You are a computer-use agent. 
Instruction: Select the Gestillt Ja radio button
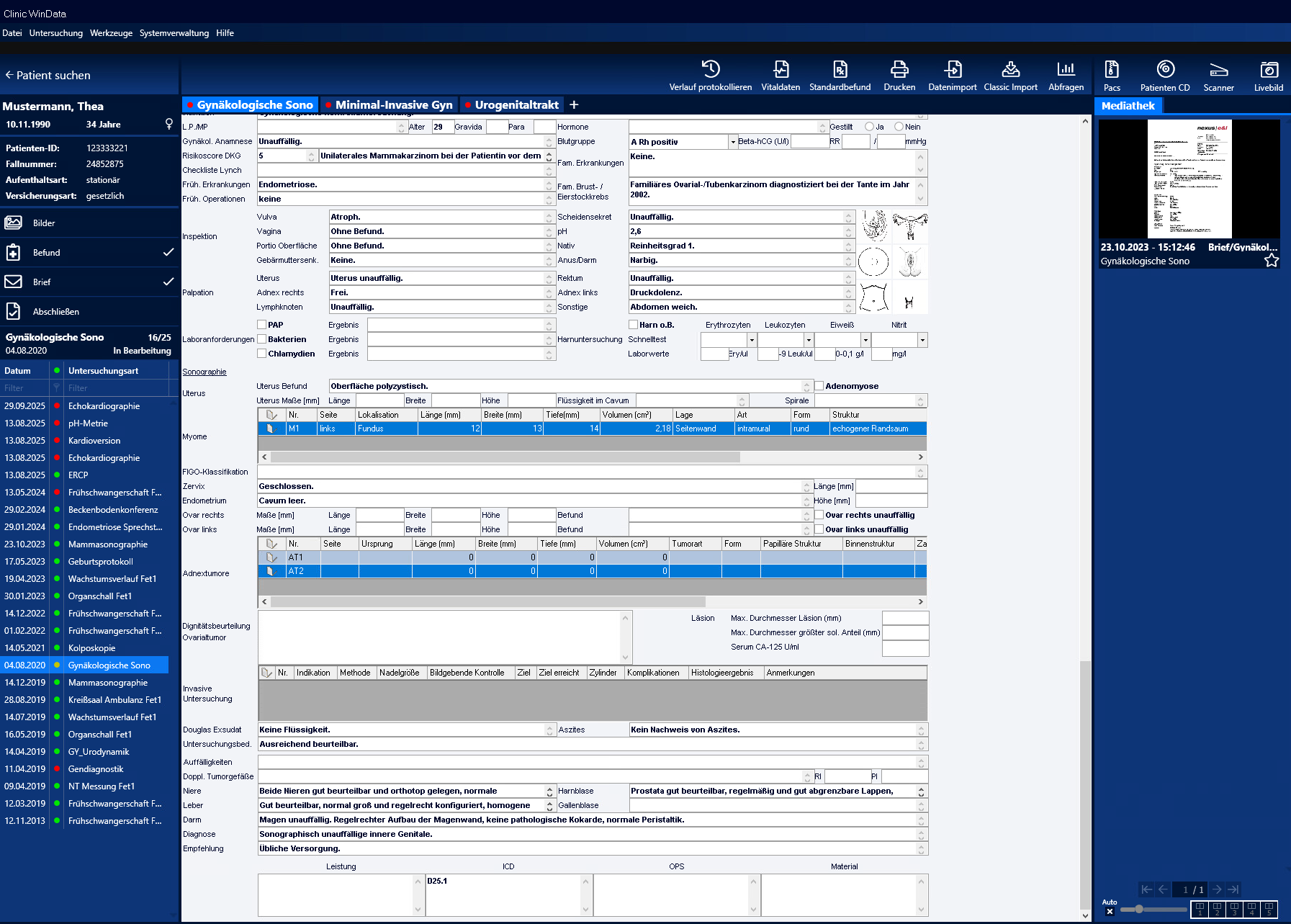point(869,127)
